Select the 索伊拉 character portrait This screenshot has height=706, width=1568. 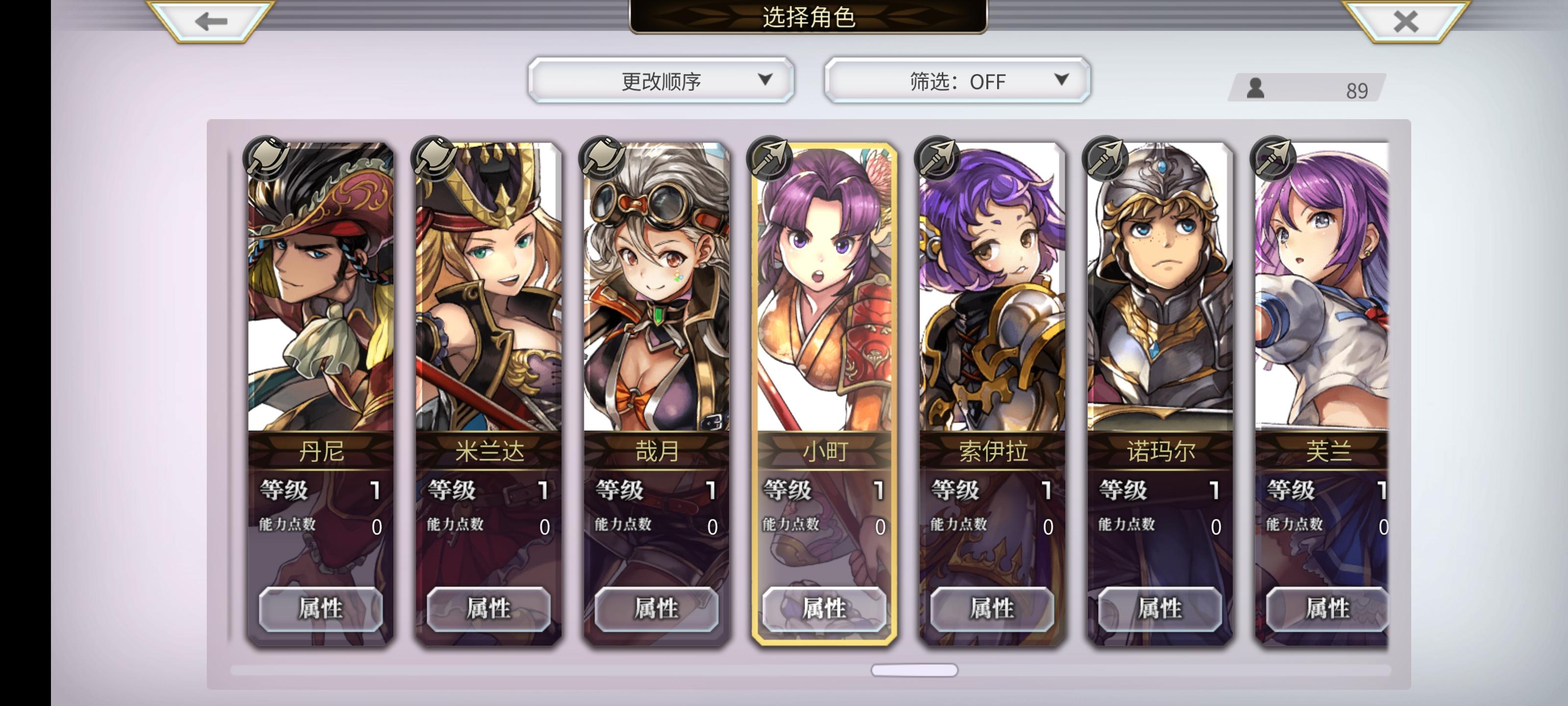click(x=992, y=287)
